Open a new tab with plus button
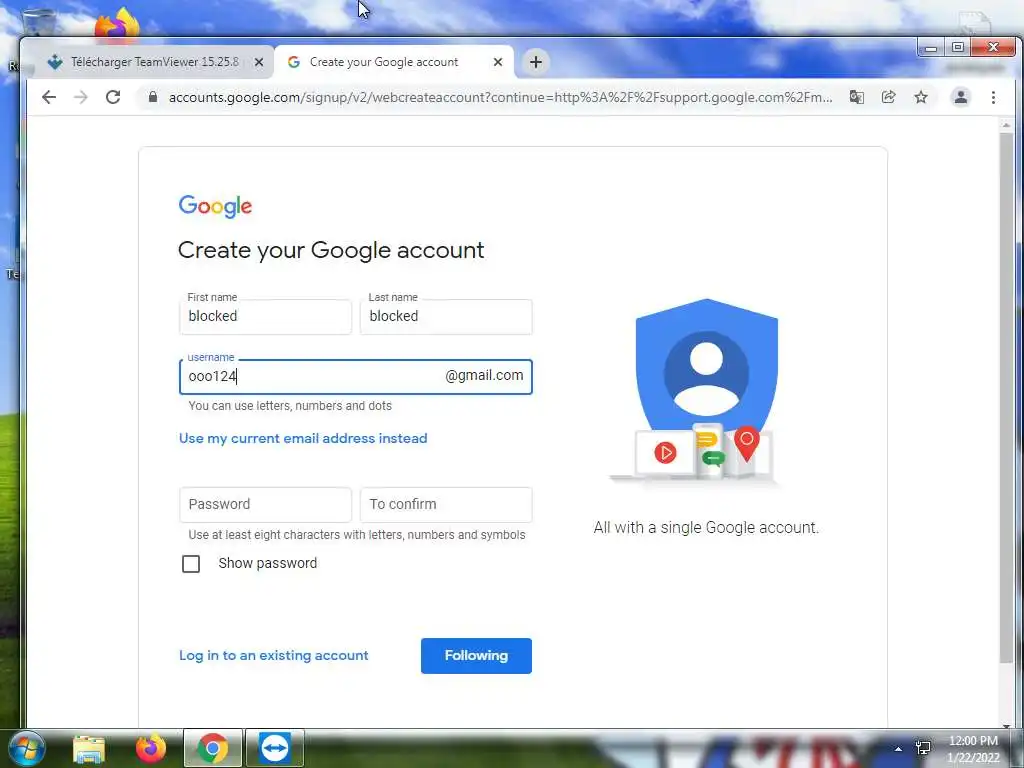The height and width of the screenshot is (768, 1024). (536, 62)
